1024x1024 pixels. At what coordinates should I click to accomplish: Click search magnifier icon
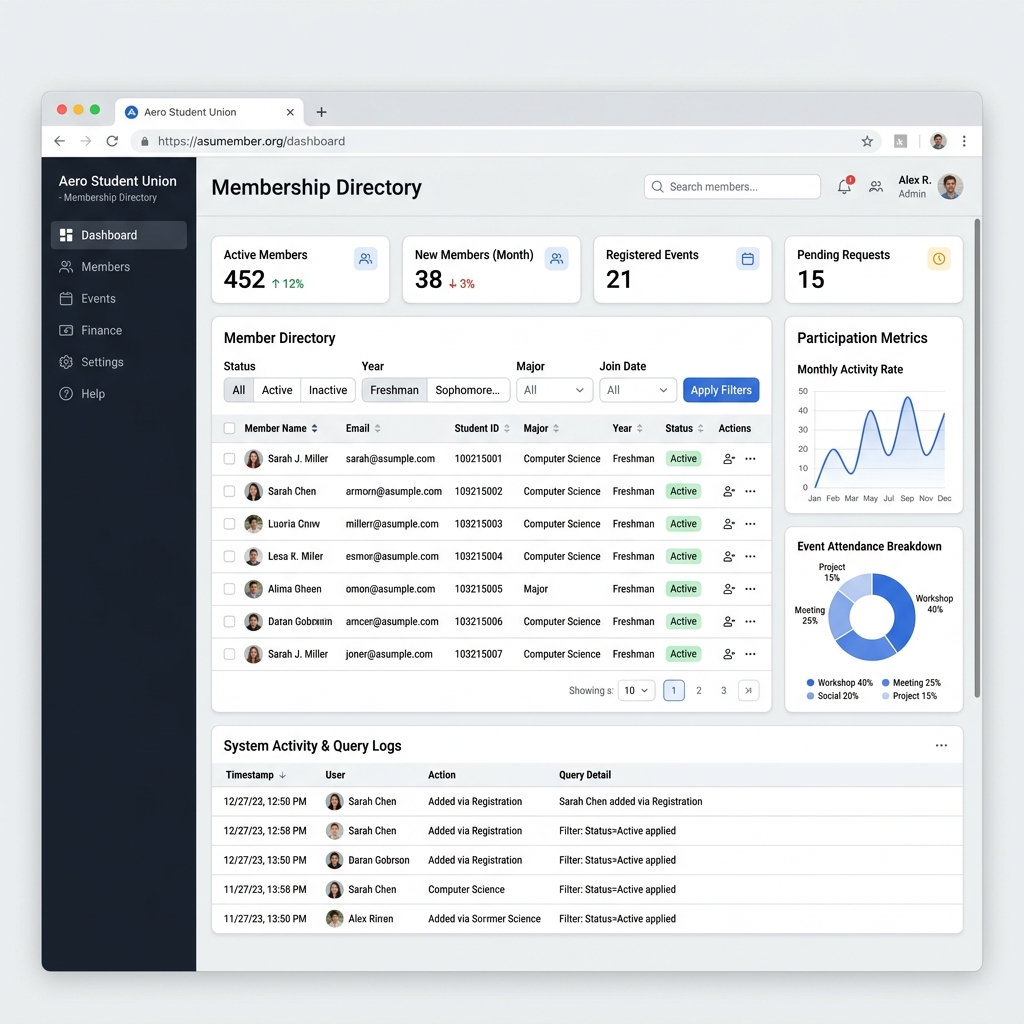[658, 187]
